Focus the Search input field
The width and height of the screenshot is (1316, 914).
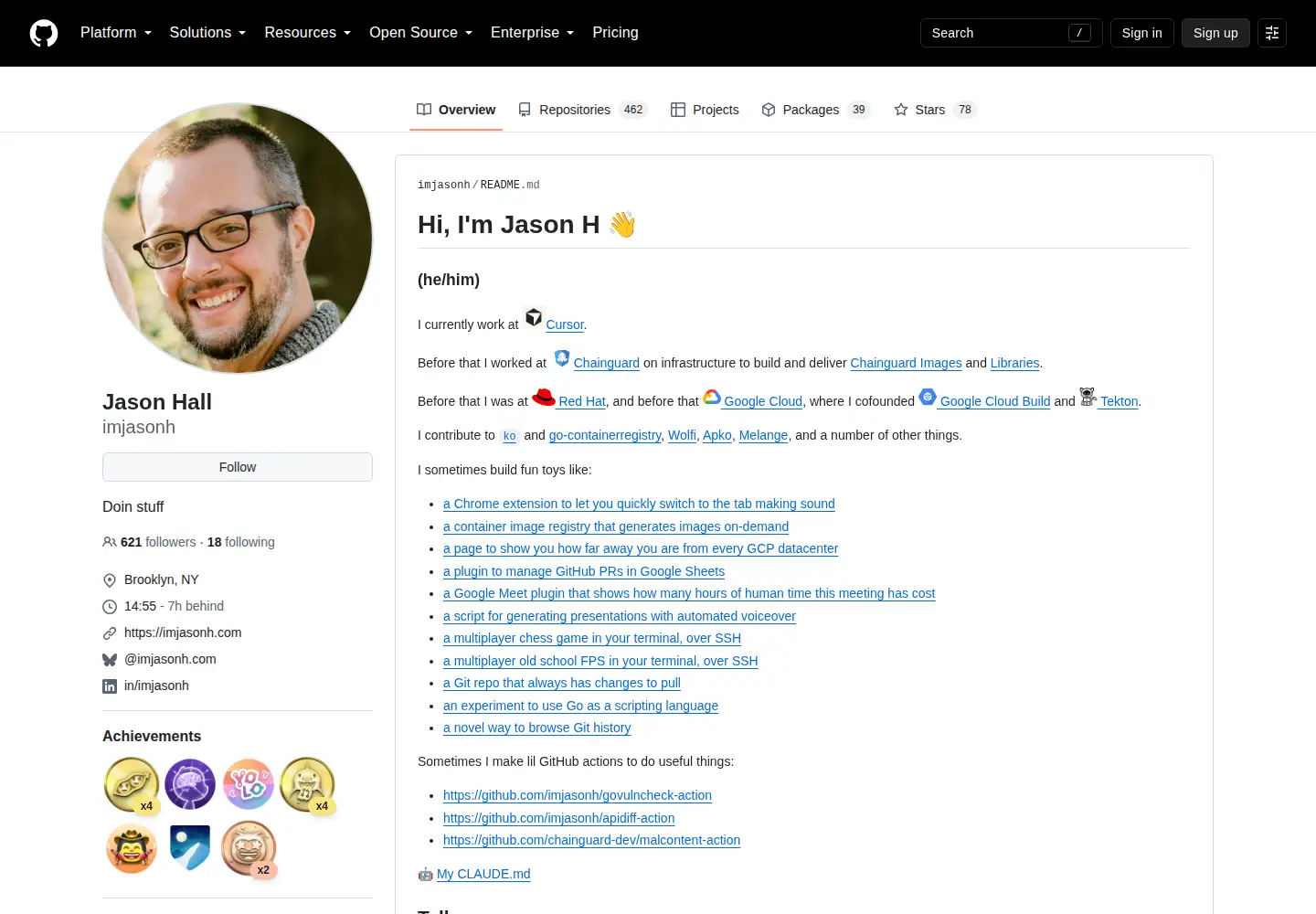(x=1012, y=33)
